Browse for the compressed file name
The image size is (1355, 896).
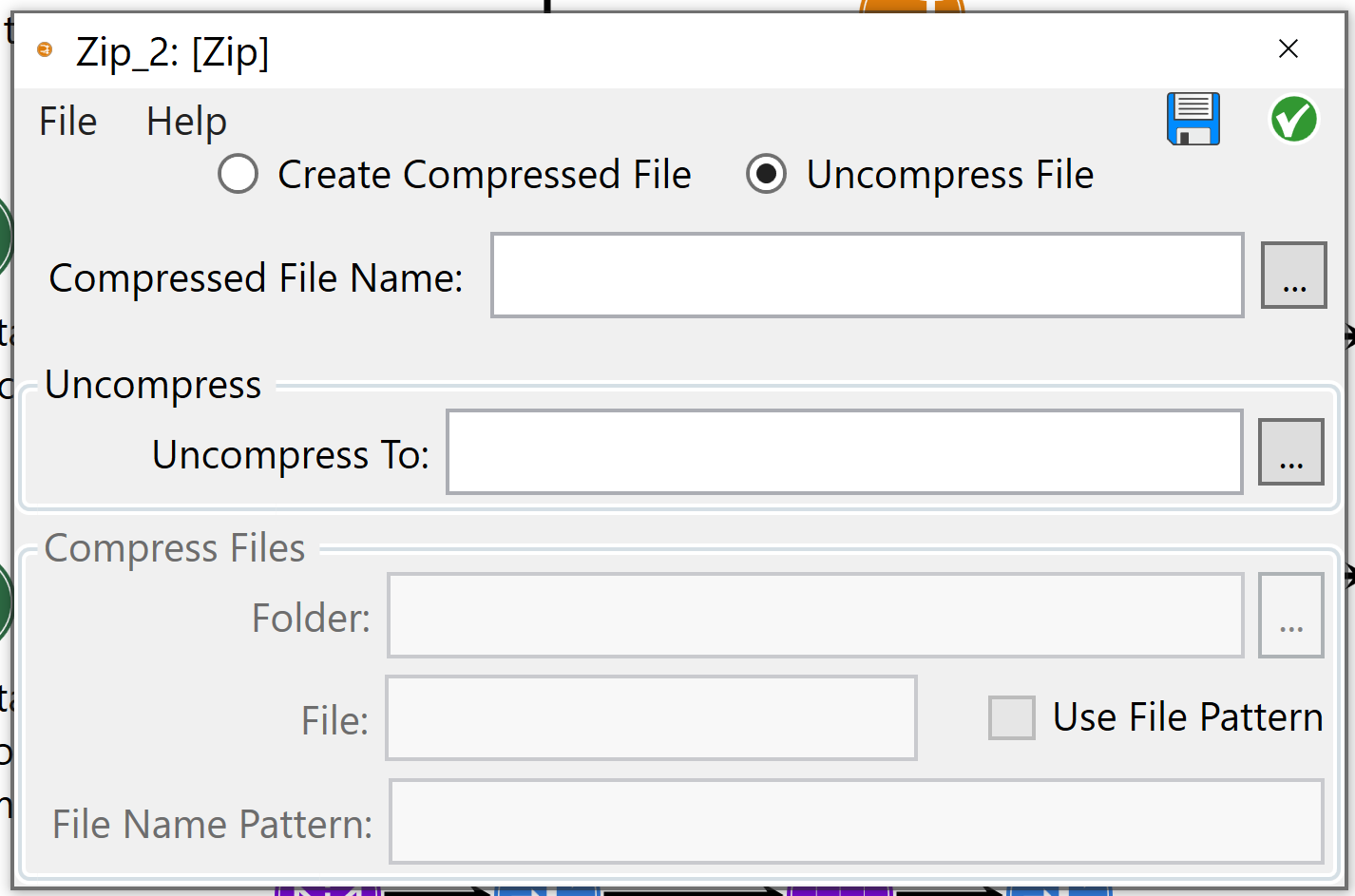(x=1292, y=275)
